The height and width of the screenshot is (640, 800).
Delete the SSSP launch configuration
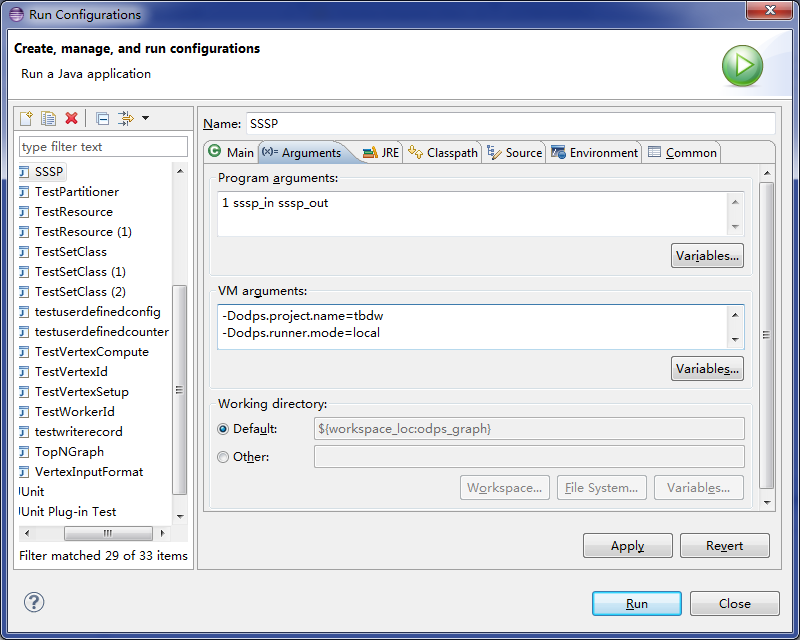click(x=71, y=118)
